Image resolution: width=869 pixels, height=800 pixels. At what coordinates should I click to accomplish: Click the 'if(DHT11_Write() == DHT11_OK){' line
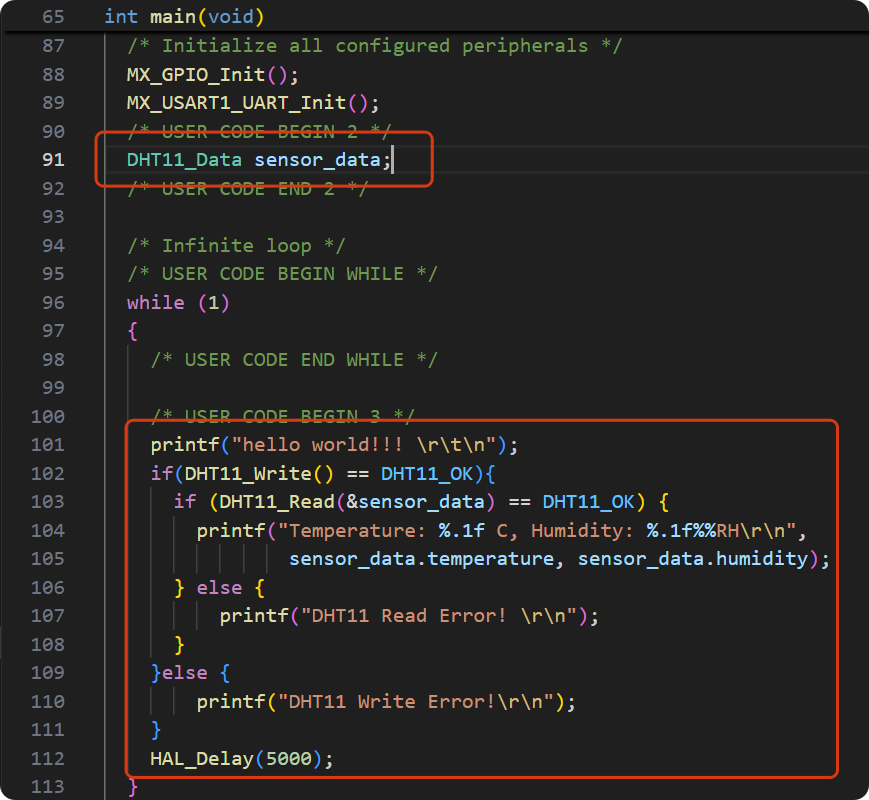[x=323, y=473]
